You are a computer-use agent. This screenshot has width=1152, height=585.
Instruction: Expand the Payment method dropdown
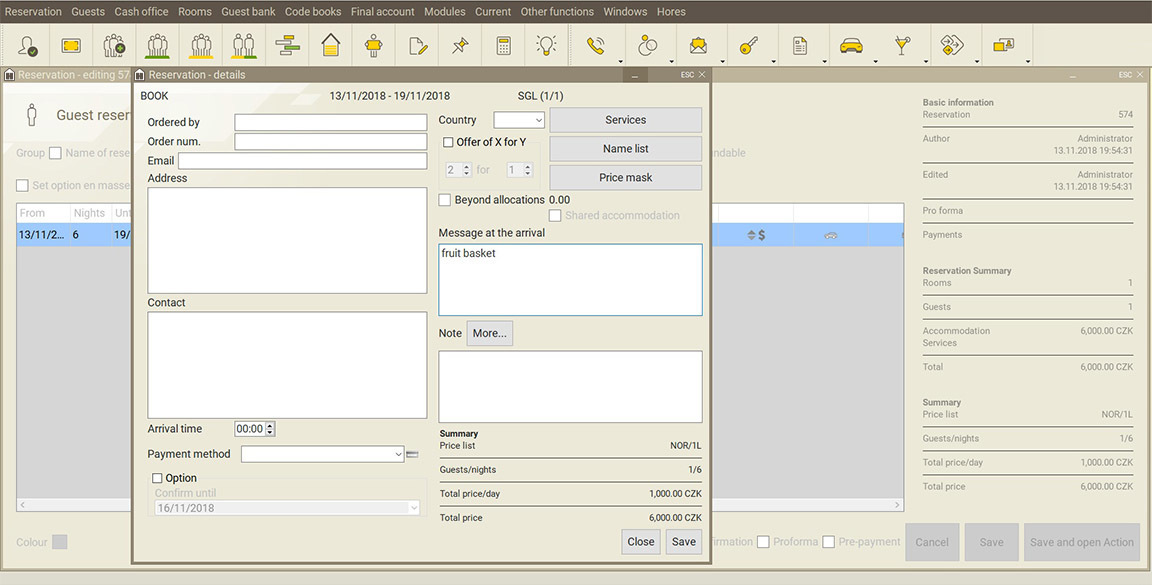pyautogui.click(x=322, y=454)
